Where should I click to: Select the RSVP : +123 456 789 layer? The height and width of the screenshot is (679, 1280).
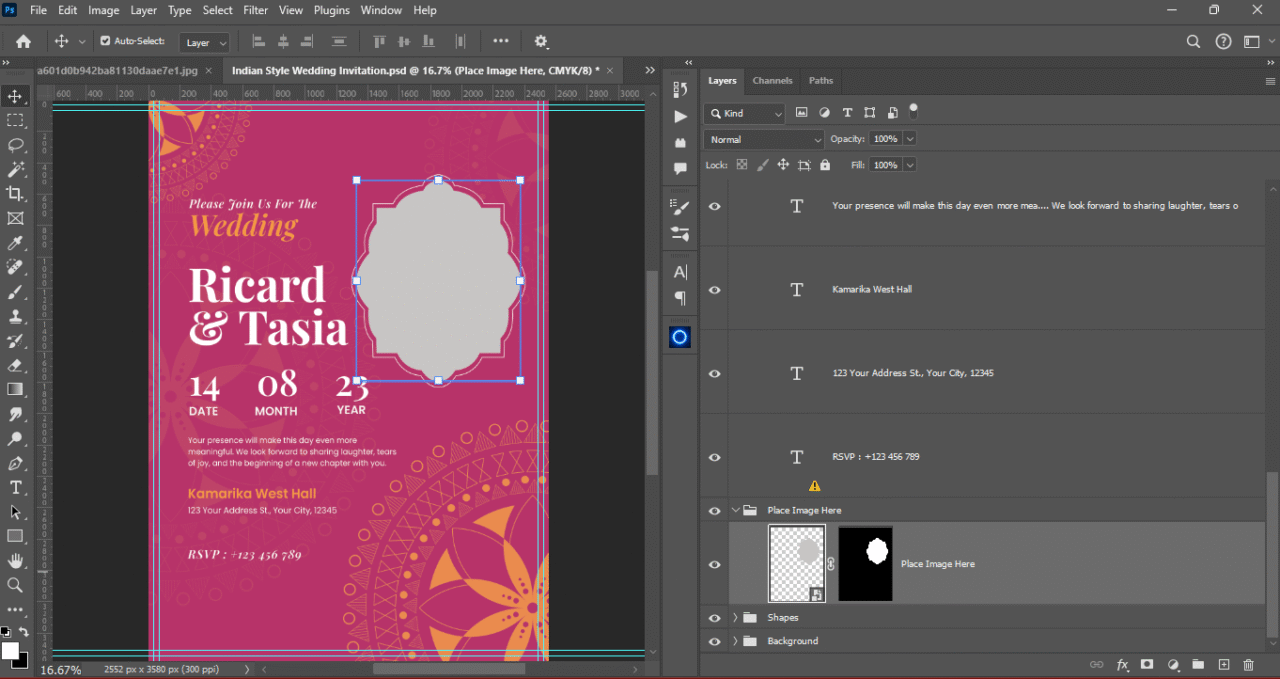(x=875, y=457)
